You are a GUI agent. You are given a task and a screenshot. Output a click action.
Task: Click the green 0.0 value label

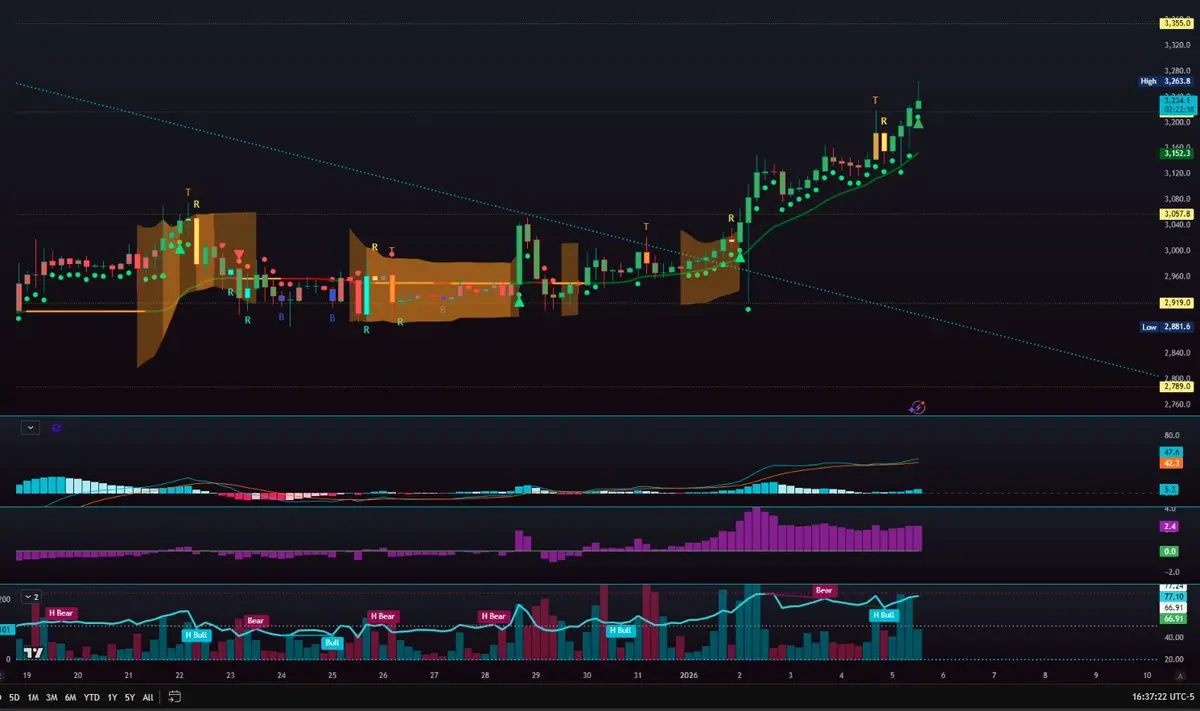pos(1169,551)
